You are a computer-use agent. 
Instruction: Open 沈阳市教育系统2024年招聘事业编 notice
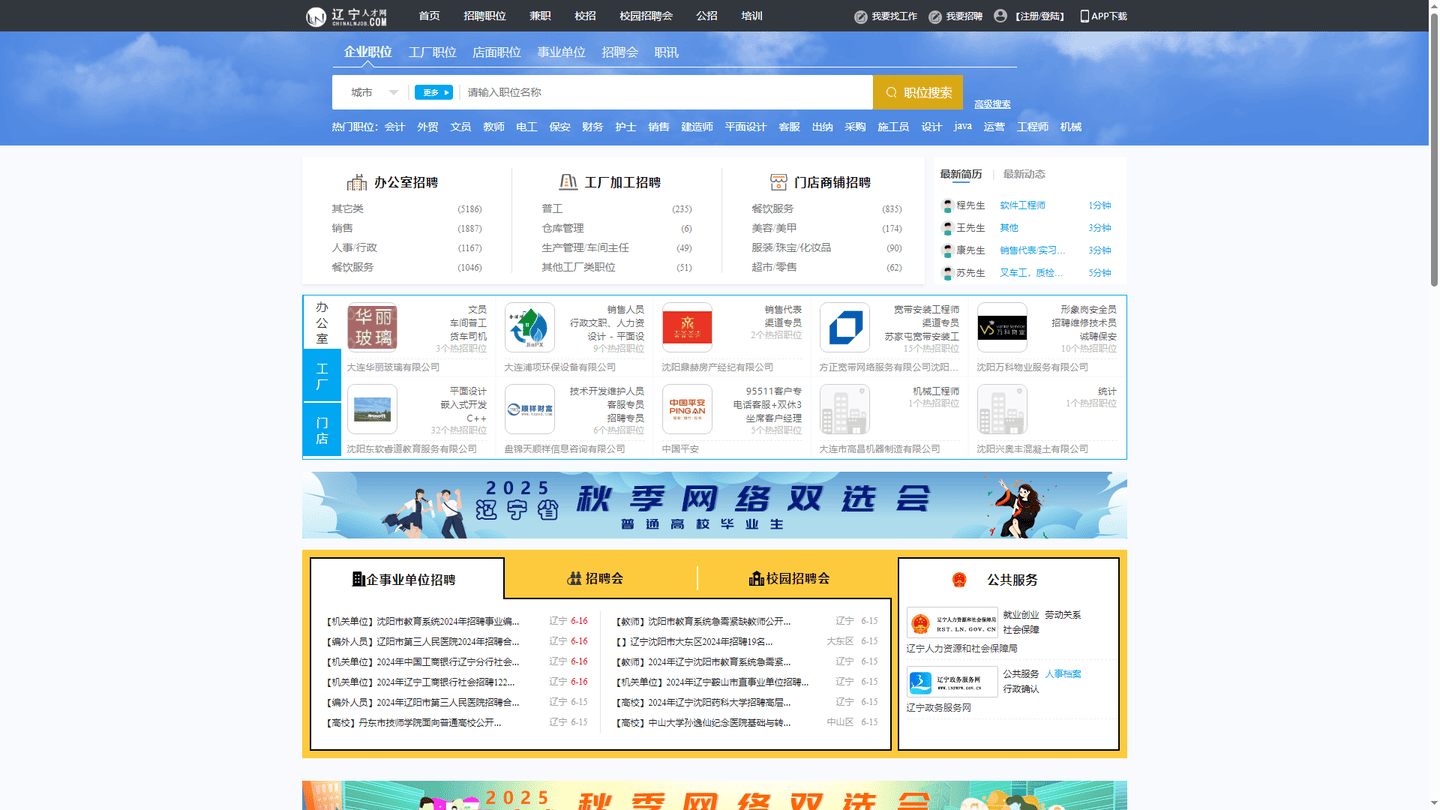423,621
